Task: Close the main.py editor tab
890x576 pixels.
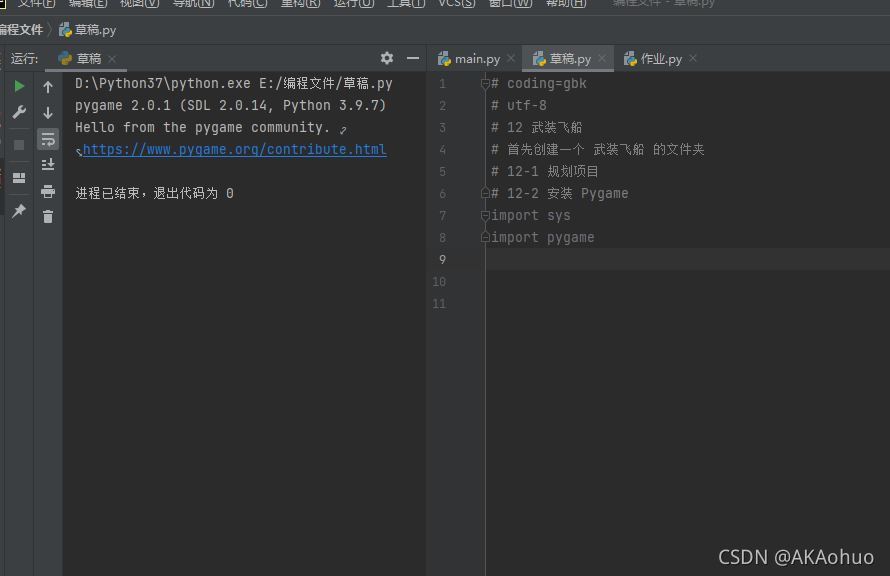Action: [511, 58]
